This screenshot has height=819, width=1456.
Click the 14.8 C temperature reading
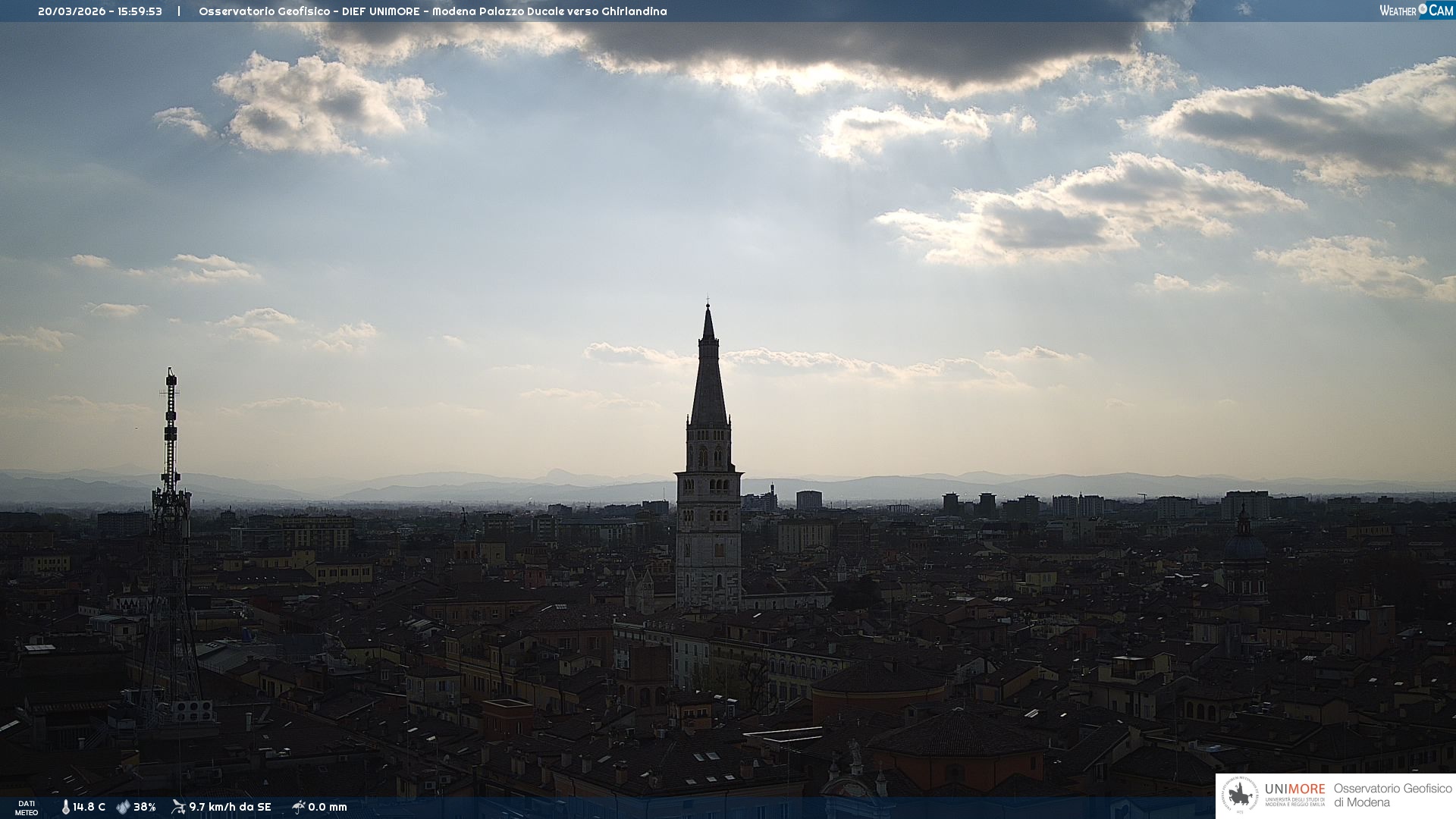coord(89,807)
